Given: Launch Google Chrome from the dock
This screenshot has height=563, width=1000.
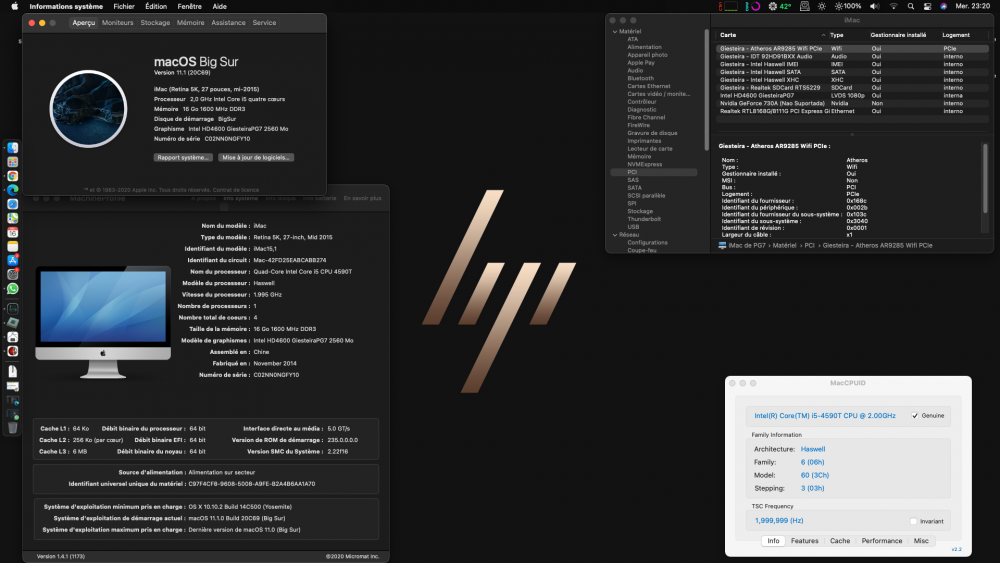Looking at the screenshot, I should click(x=12, y=176).
